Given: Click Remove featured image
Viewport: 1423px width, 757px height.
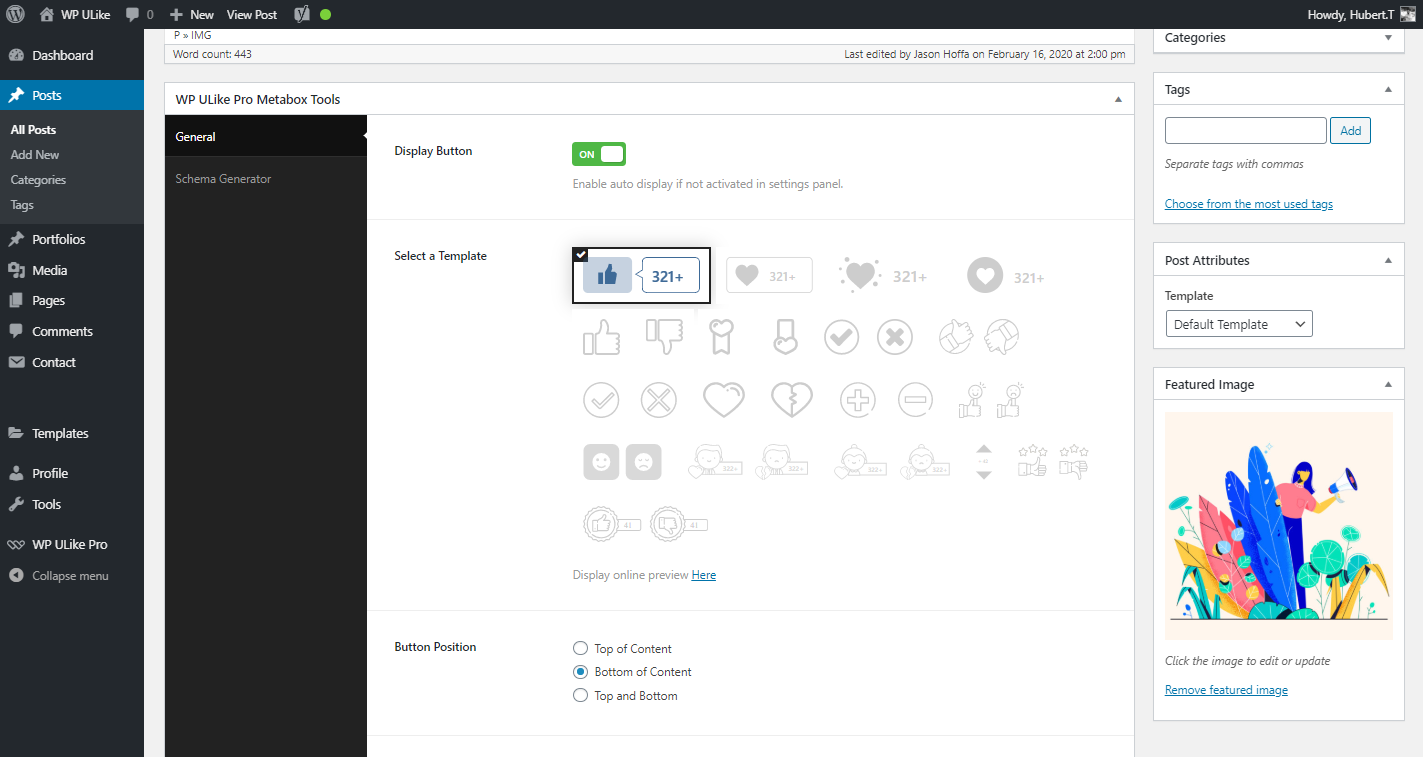Looking at the screenshot, I should pyautogui.click(x=1225, y=689).
